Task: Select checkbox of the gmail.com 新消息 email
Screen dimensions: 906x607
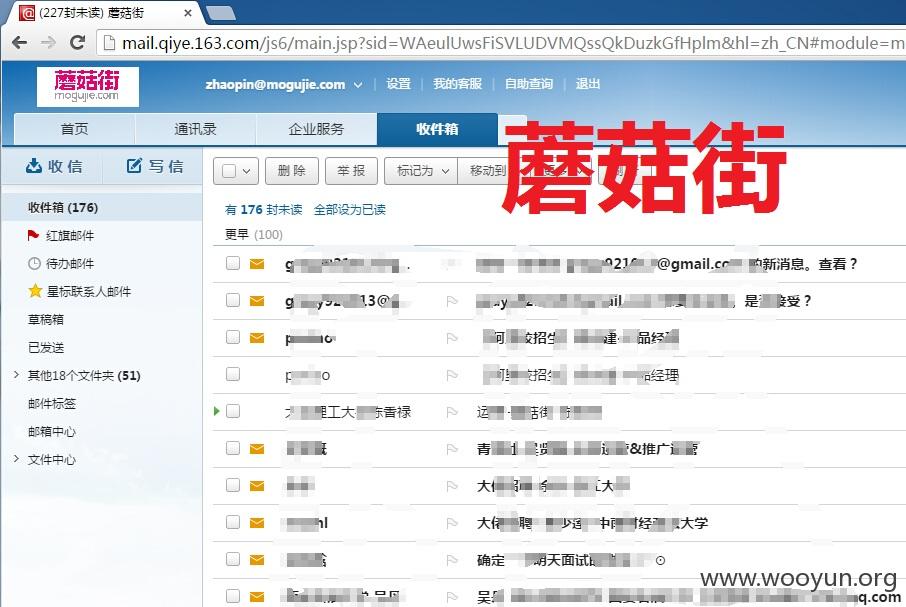Action: (233, 263)
